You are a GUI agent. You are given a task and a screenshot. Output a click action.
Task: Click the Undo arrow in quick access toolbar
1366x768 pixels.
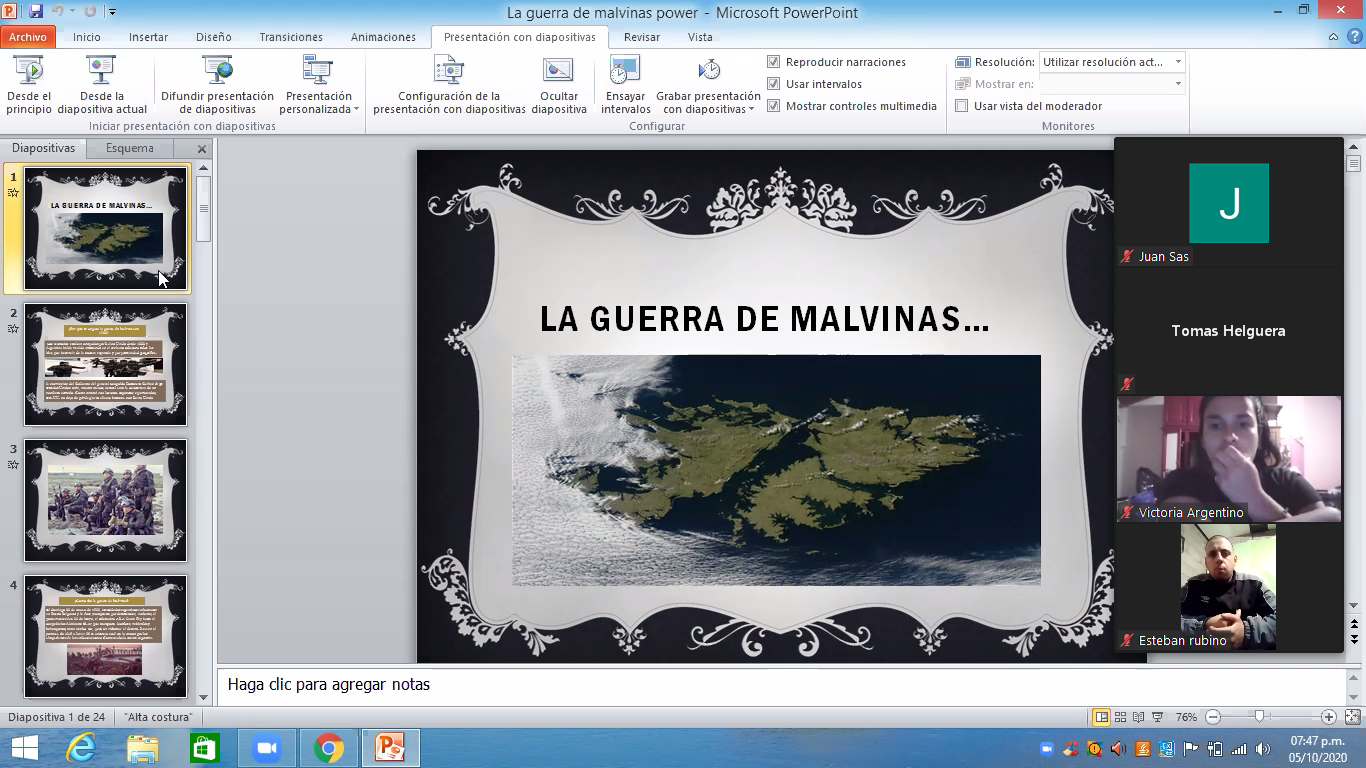pyautogui.click(x=58, y=12)
